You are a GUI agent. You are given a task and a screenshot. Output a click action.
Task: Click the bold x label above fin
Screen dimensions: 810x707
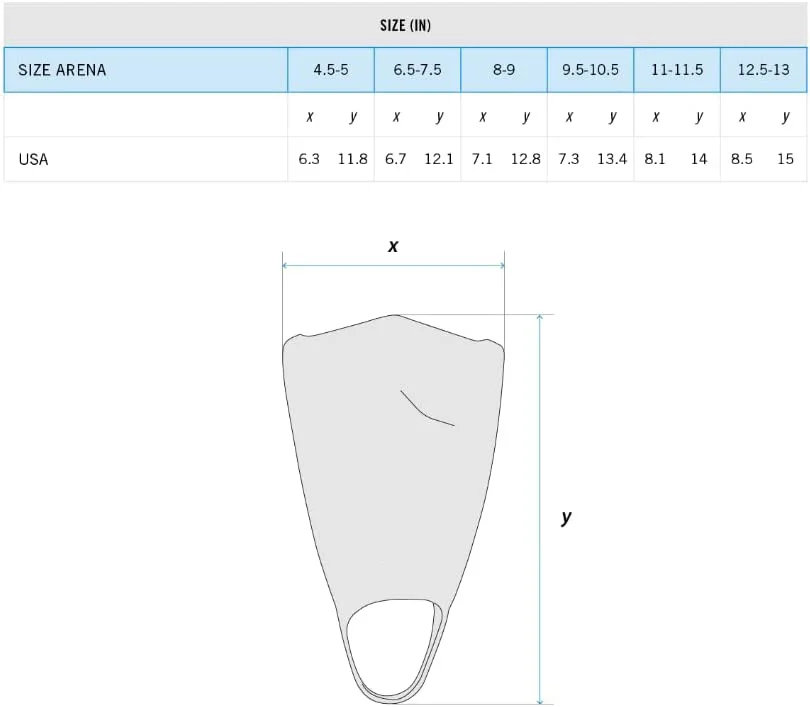pyautogui.click(x=393, y=246)
